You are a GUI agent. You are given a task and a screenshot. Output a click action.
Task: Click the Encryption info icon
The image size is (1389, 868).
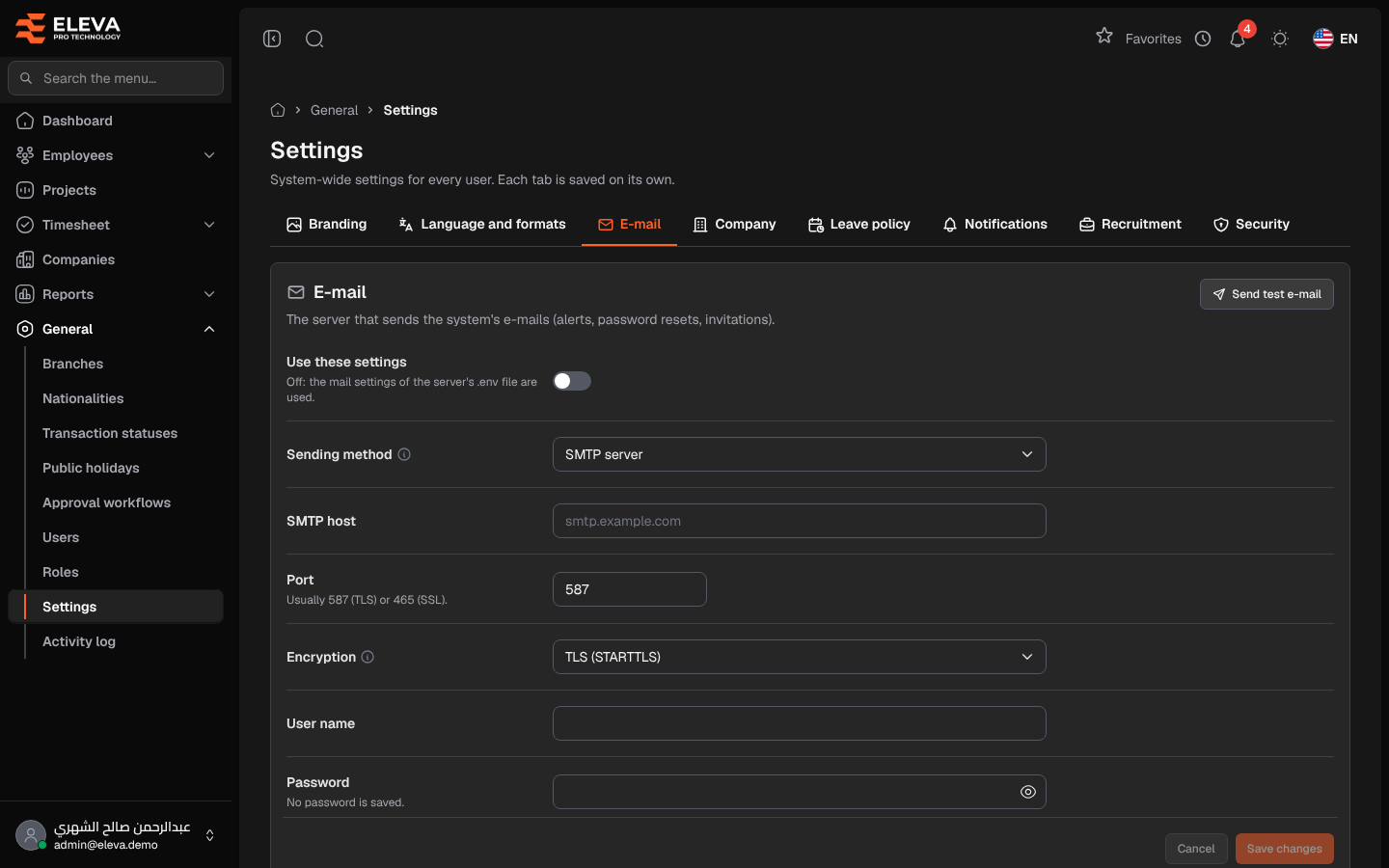[x=368, y=657]
